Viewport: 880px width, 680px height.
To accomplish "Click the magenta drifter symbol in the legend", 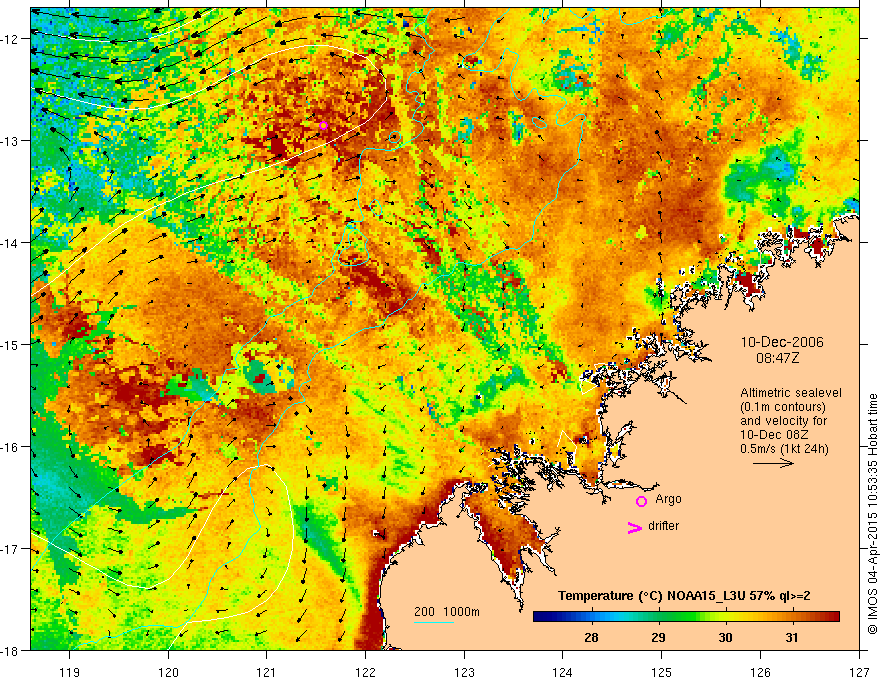I will pos(635,527).
